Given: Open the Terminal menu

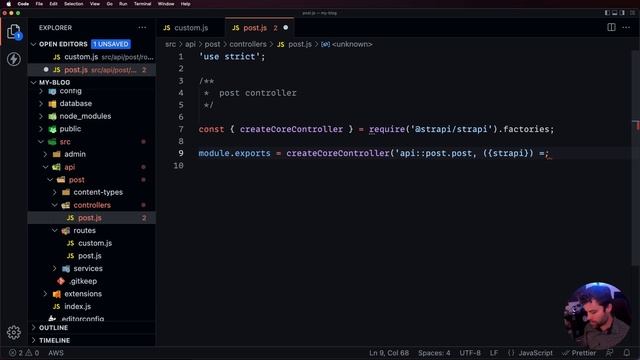Looking at the screenshot, I should point(142,4).
